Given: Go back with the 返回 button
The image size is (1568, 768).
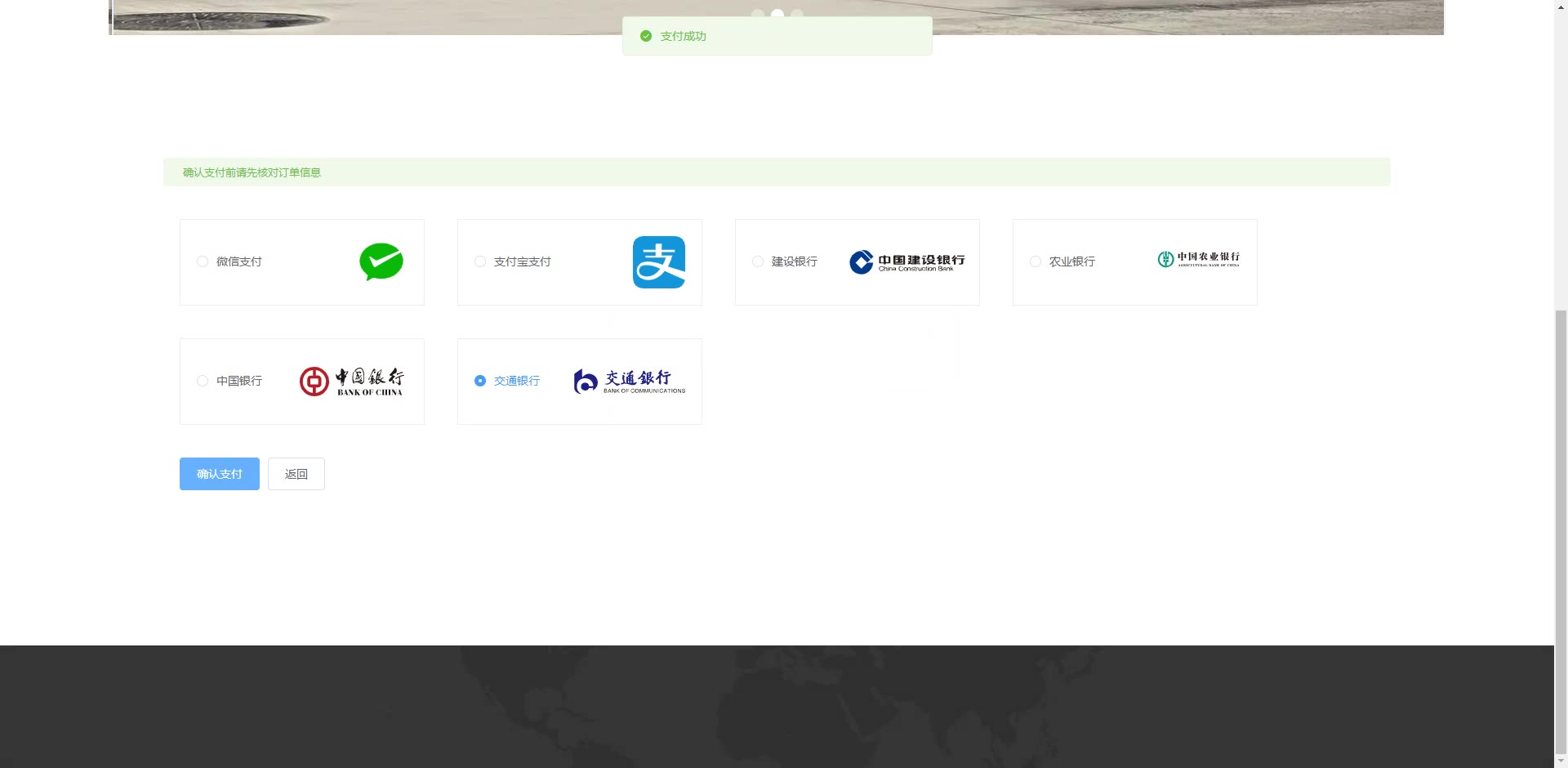Looking at the screenshot, I should [296, 474].
